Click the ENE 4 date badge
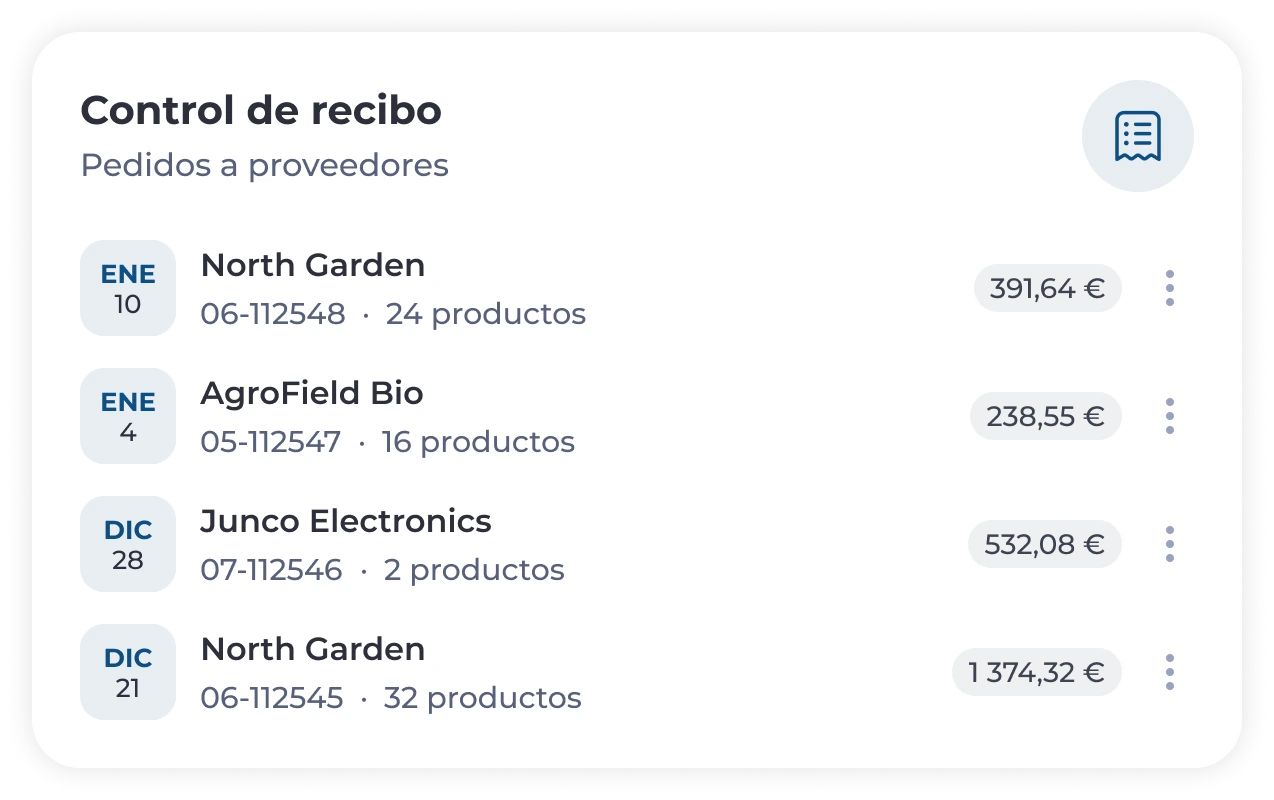 click(x=128, y=416)
